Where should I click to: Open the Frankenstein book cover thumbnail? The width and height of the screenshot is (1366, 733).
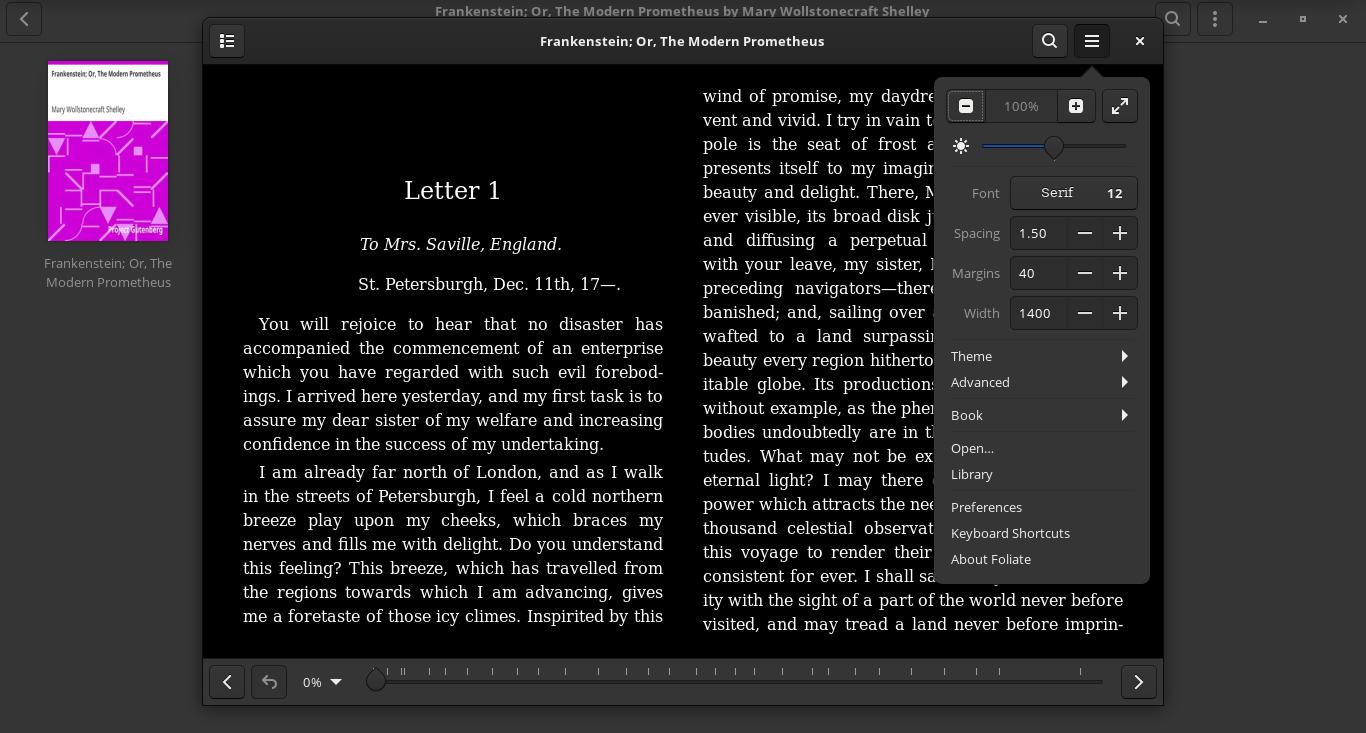pos(108,151)
